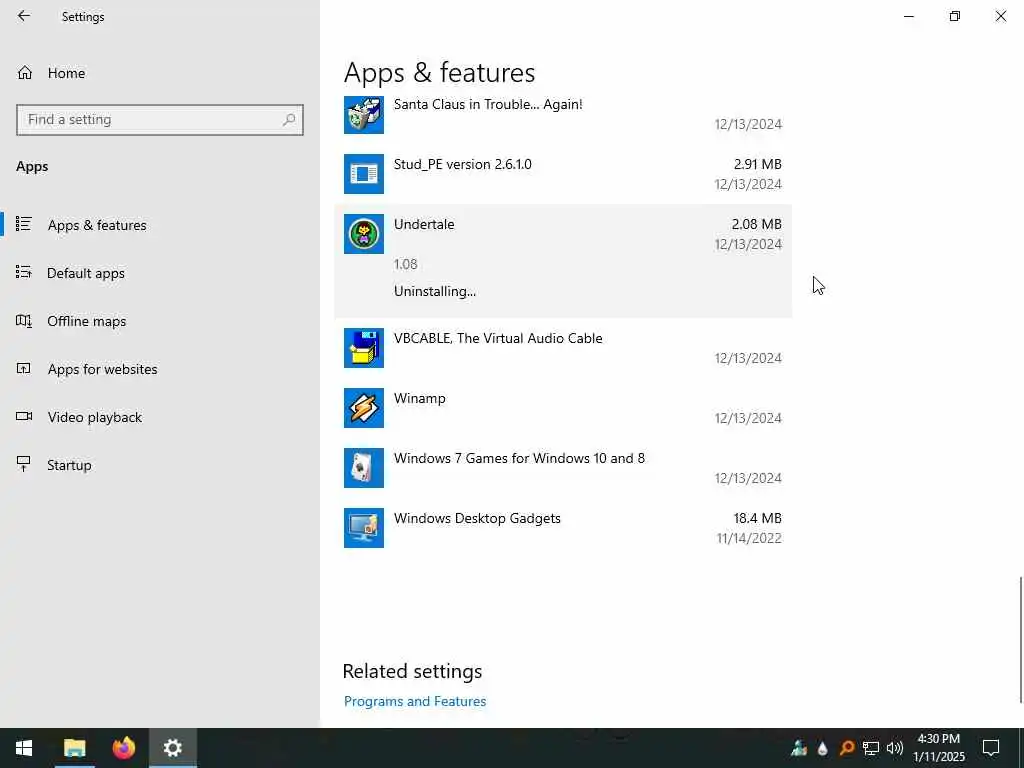
Task: Open Startup settings
Action: tap(160, 465)
